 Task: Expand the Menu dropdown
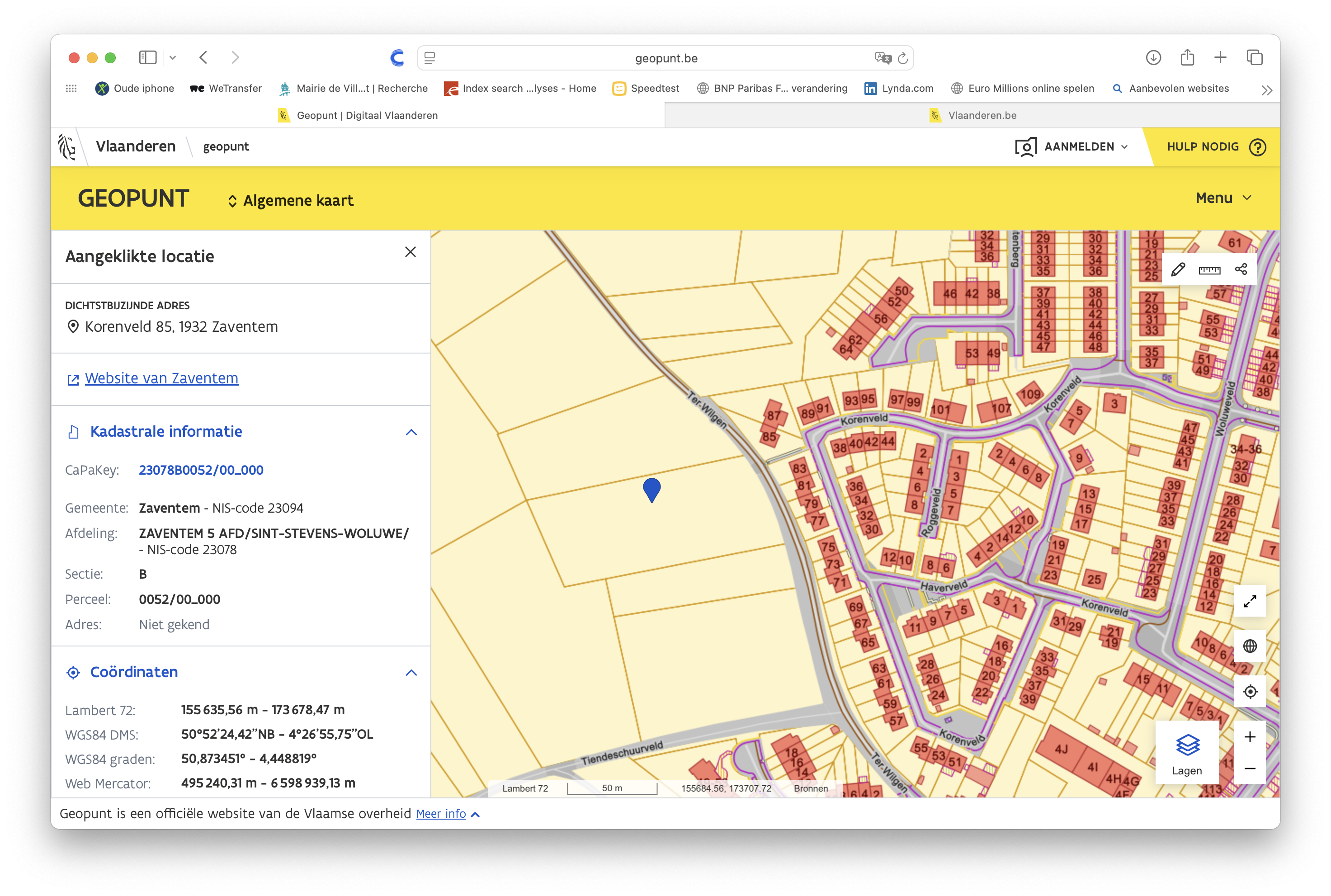tap(1223, 198)
